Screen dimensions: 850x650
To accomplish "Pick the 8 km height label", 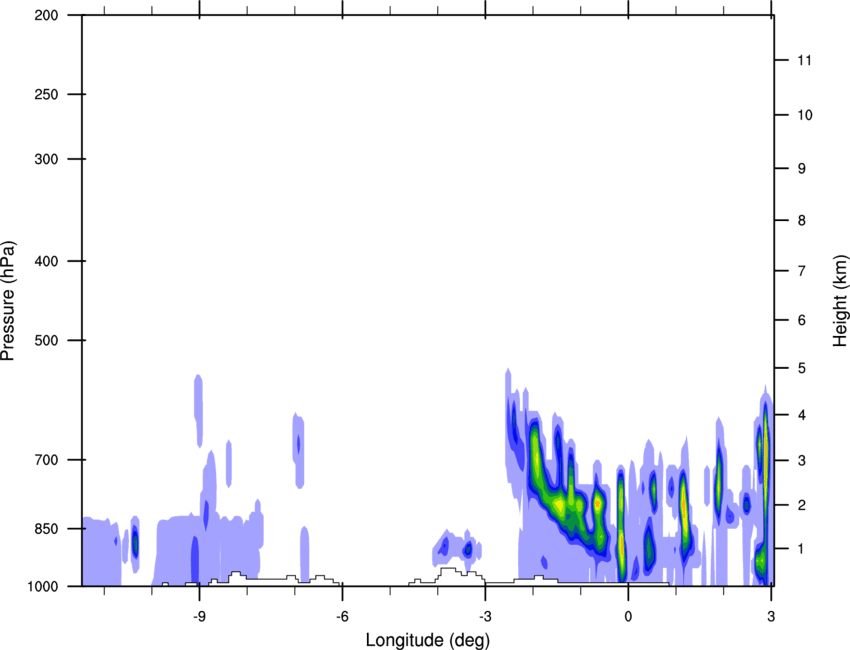I will tap(802, 221).
